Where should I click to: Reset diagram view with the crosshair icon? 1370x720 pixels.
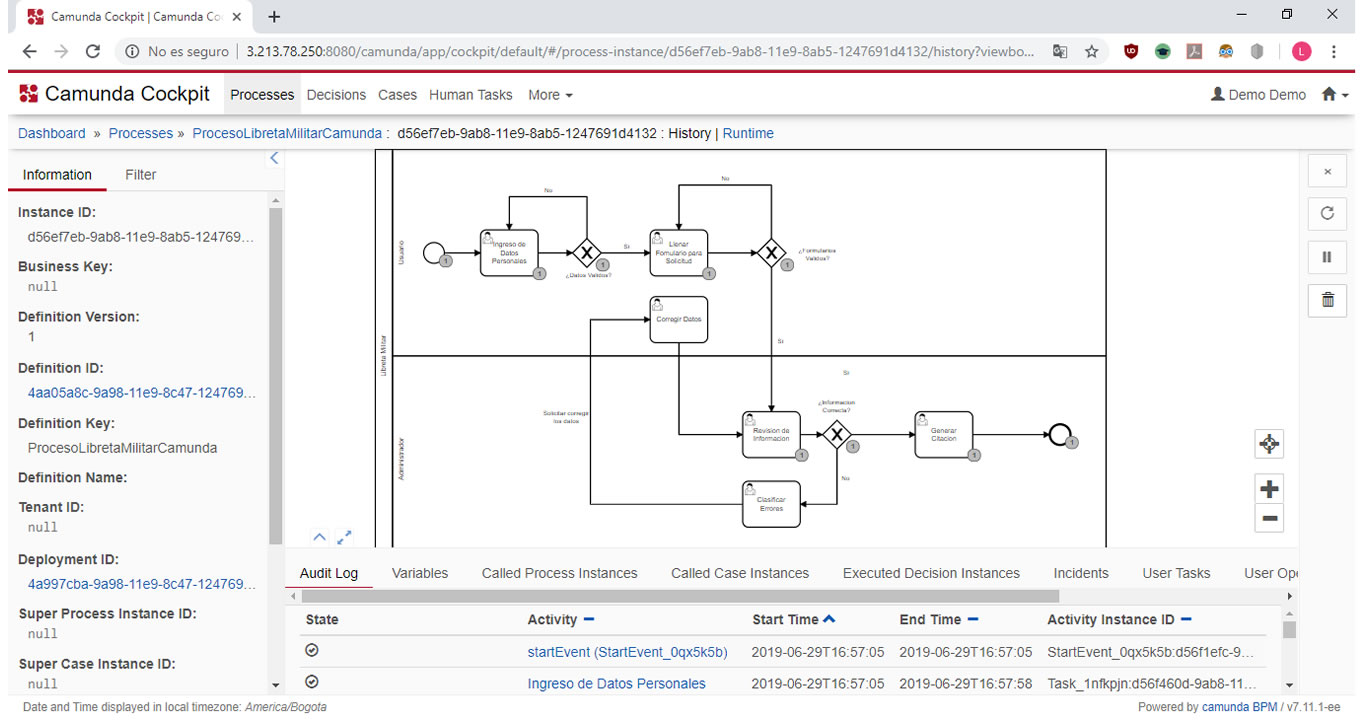[1269, 444]
